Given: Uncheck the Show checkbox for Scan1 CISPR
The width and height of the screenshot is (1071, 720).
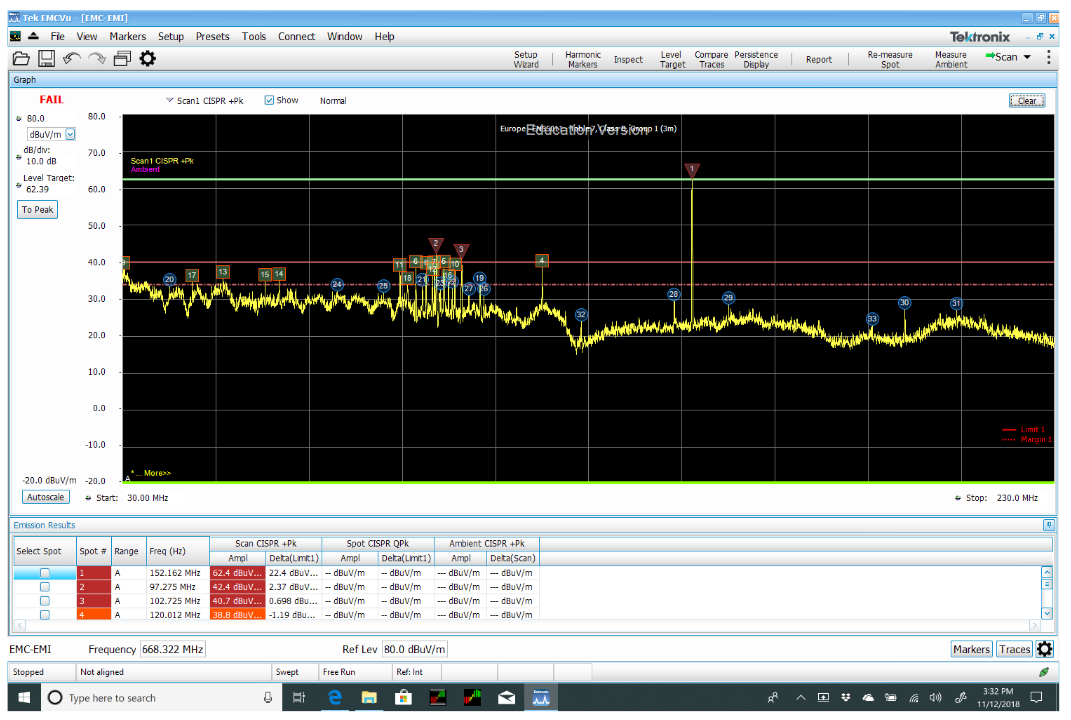Looking at the screenshot, I should 268,100.
